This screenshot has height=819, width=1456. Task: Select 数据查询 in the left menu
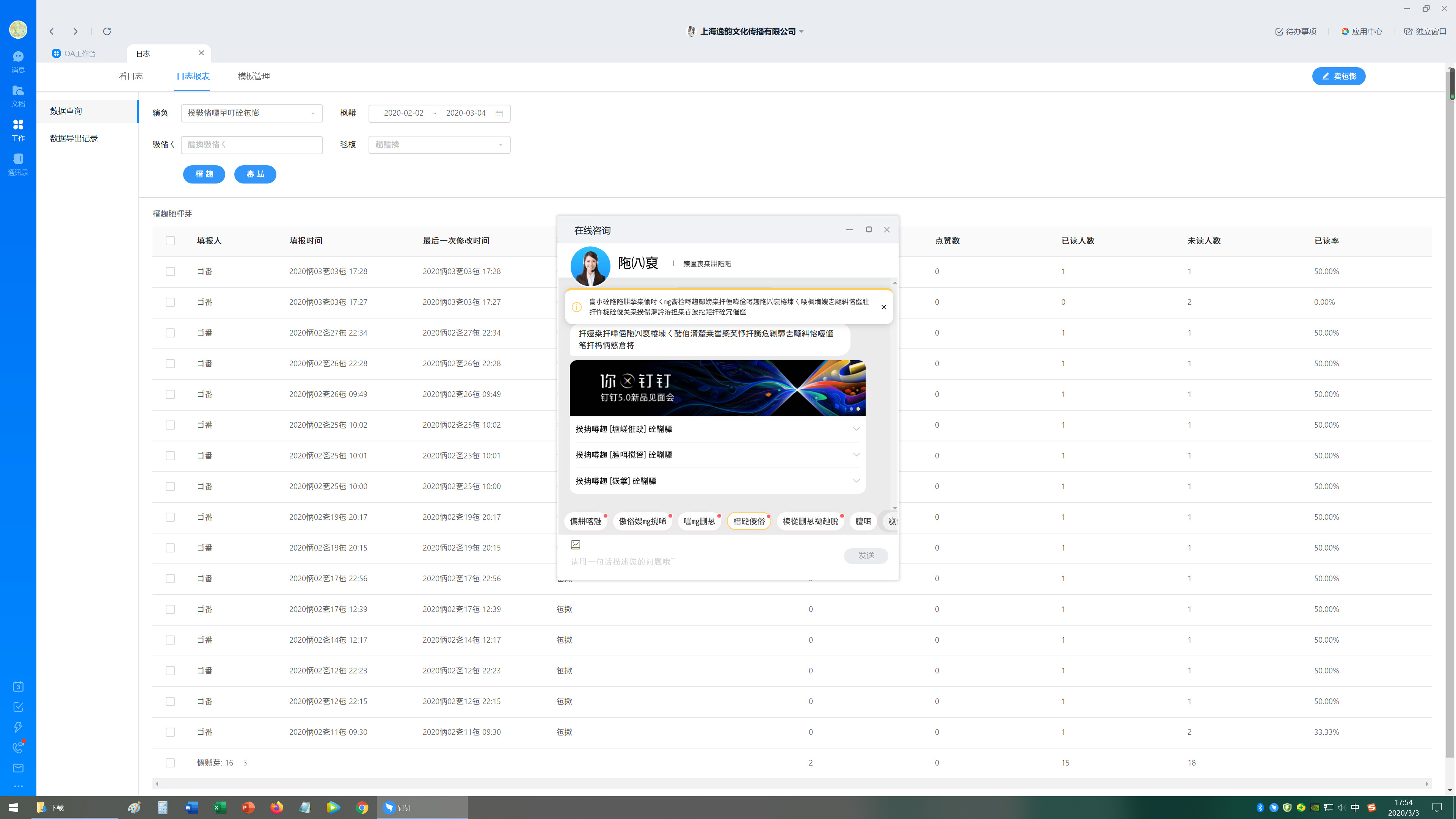pyautogui.click(x=88, y=111)
